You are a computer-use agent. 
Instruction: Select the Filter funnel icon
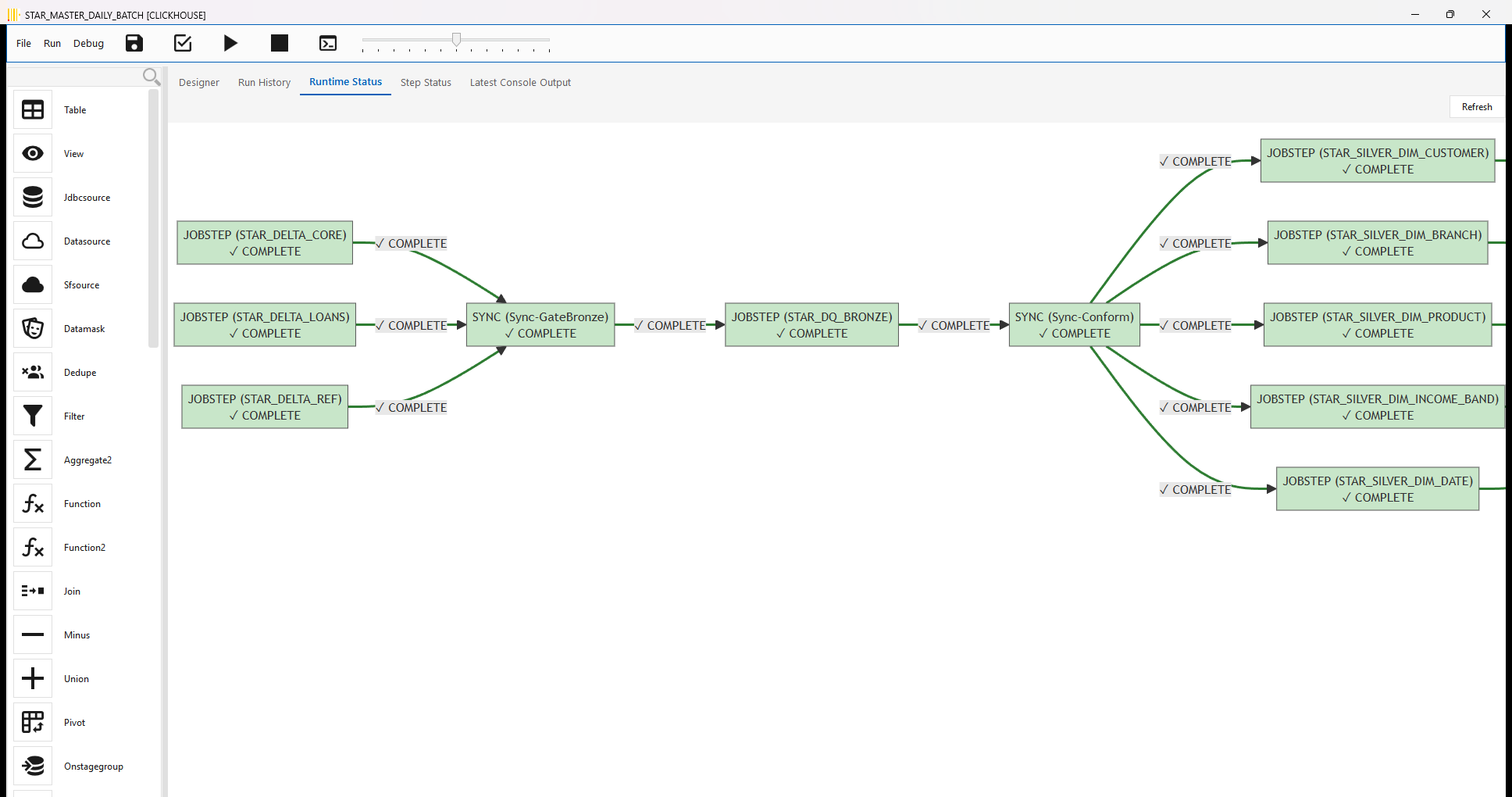point(33,416)
